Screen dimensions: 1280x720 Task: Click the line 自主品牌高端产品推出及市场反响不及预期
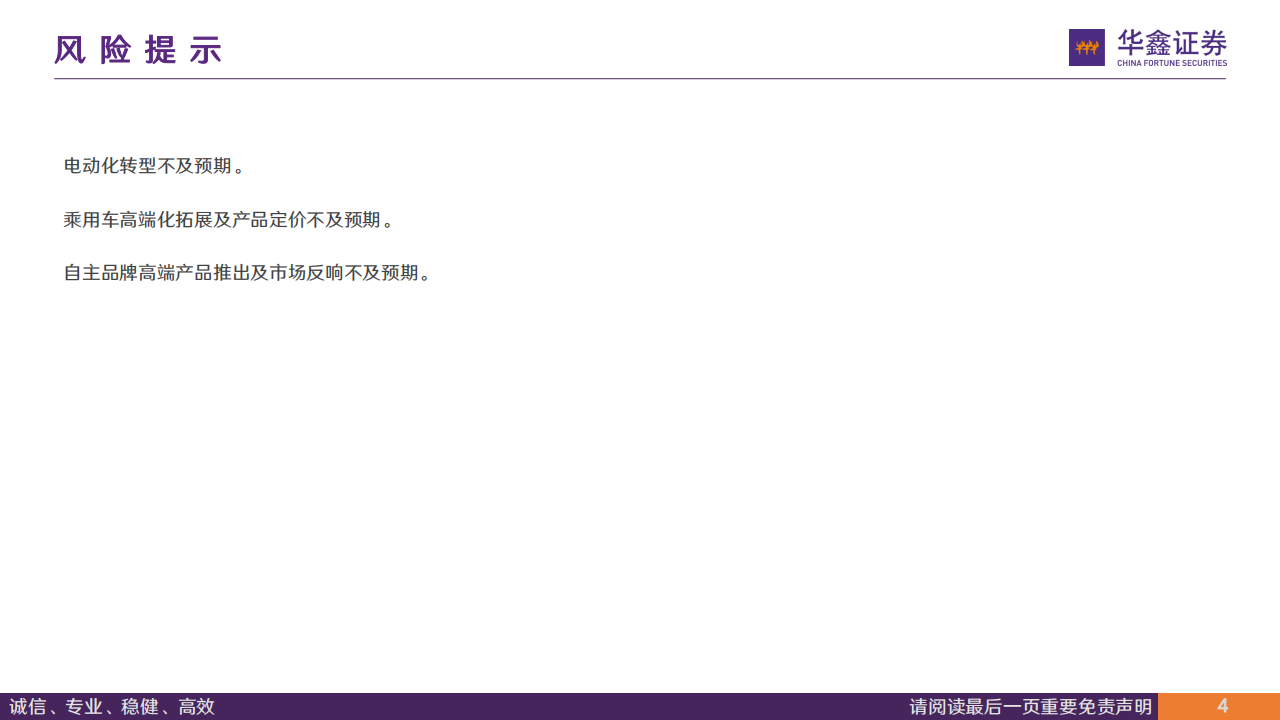point(248,272)
